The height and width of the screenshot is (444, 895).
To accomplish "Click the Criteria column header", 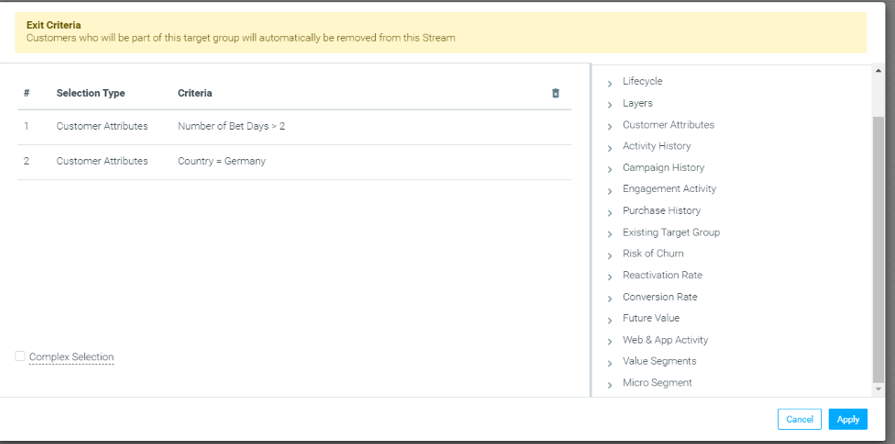I will click(195, 93).
